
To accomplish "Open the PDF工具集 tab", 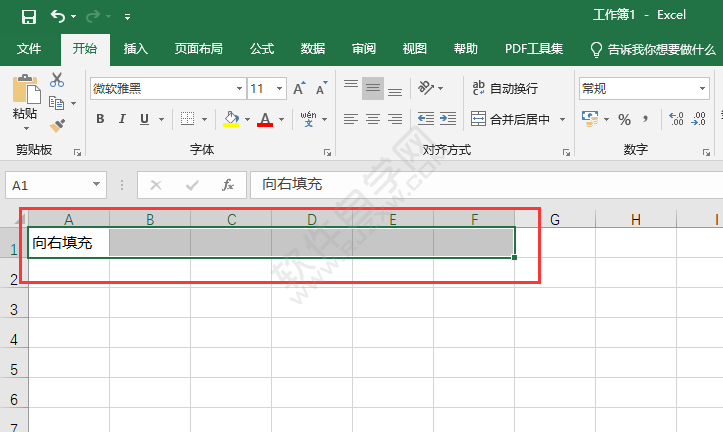I will pos(534,49).
